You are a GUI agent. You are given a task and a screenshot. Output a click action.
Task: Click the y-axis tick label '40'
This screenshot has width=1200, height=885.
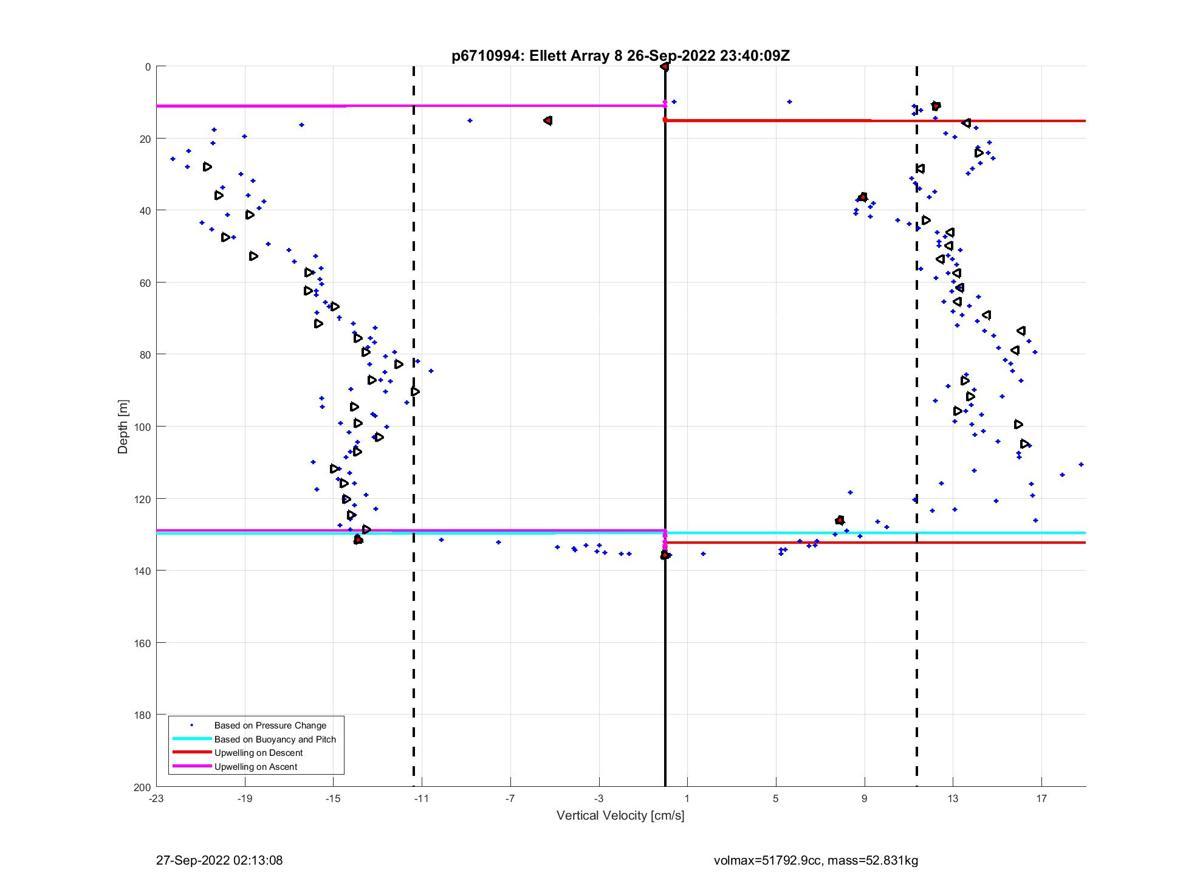point(145,211)
